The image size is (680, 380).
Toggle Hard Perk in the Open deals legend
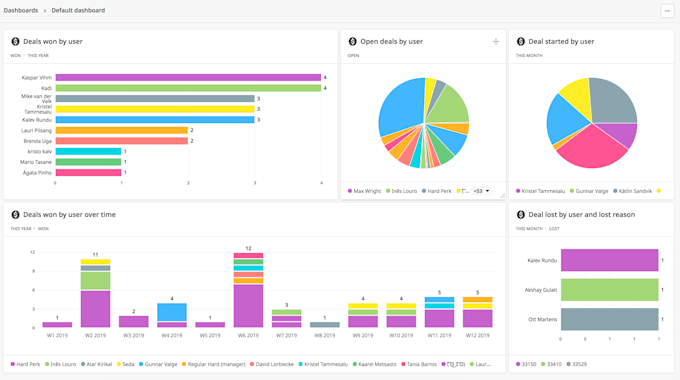pyautogui.click(x=437, y=191)
